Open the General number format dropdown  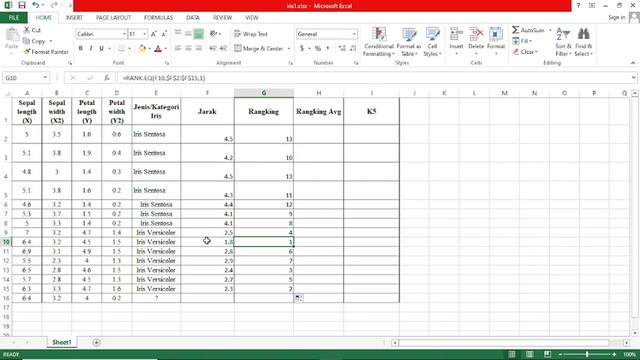point(354,34)
